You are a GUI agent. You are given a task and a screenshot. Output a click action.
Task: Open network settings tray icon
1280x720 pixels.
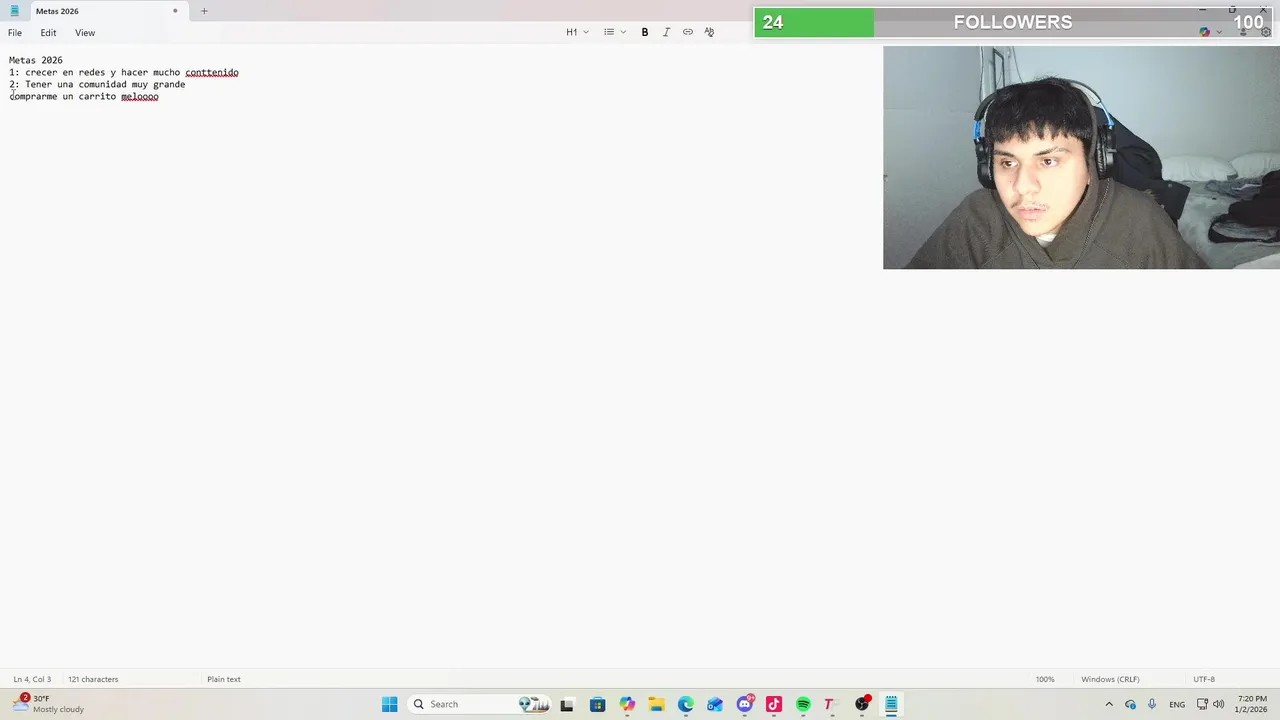1202,704
